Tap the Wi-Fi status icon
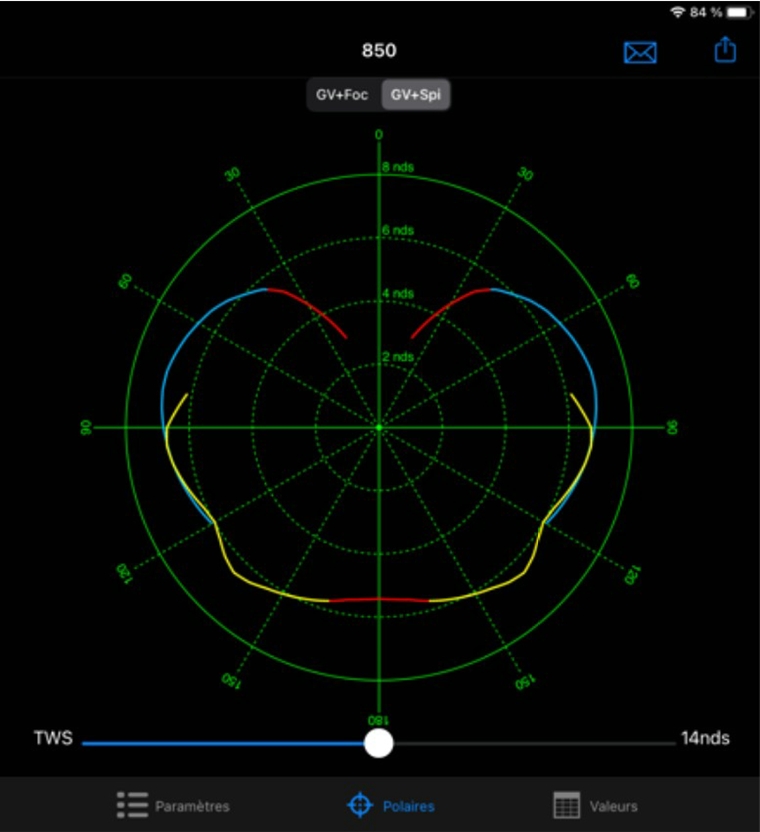The image size is (760, 832). click(678, 12)
